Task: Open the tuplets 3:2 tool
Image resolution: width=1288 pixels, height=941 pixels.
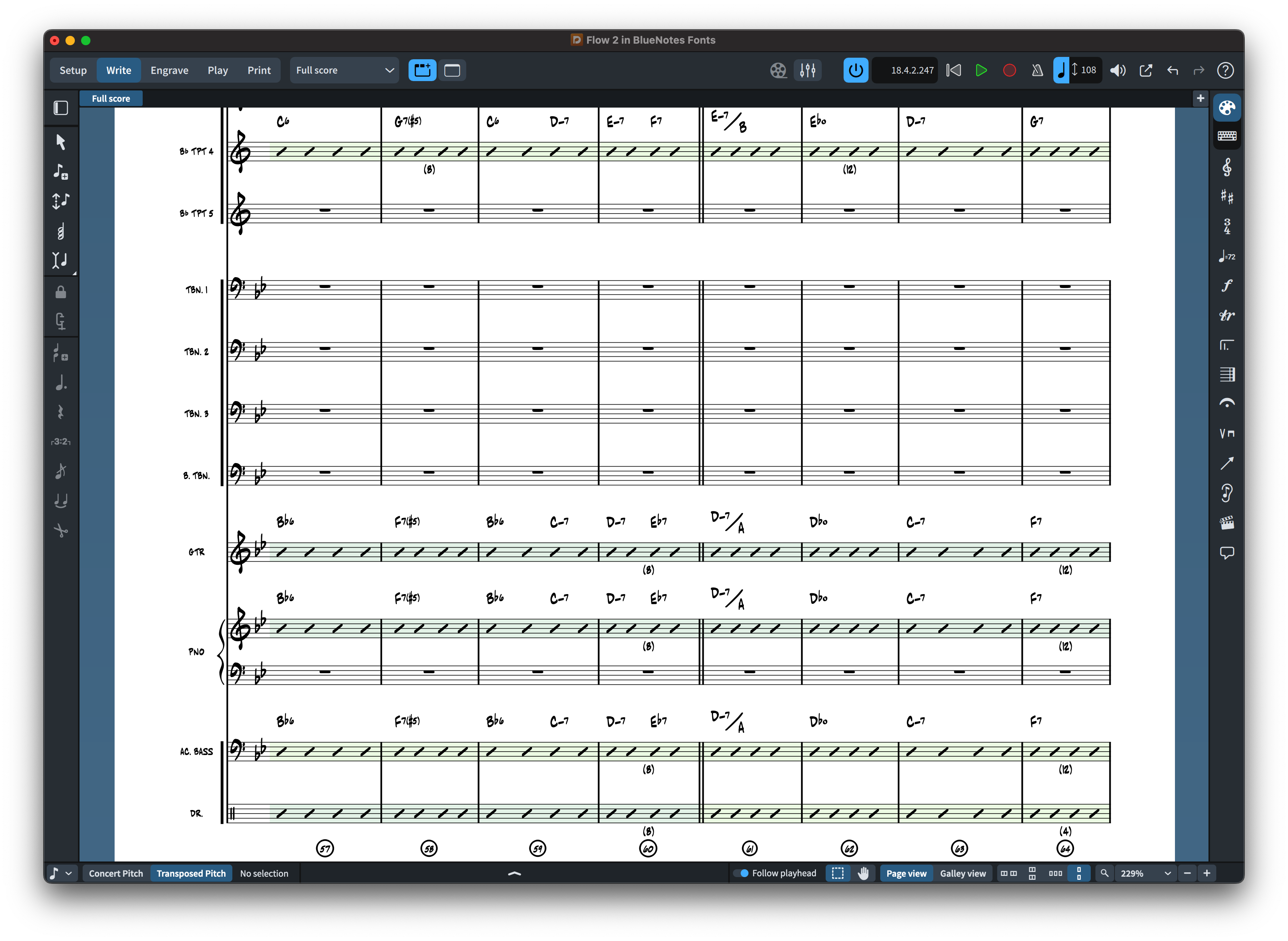Action: point(61,441)
